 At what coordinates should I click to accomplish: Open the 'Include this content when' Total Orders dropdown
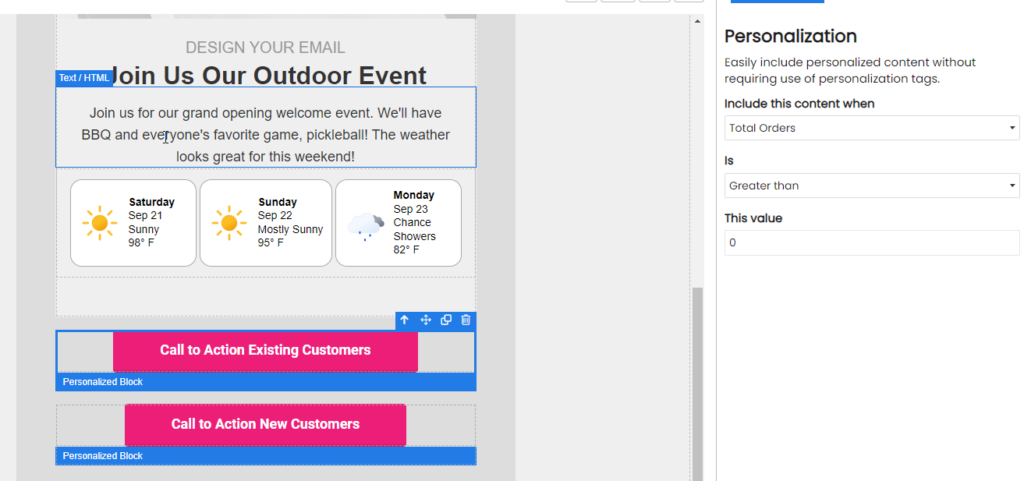coord(871,128)
